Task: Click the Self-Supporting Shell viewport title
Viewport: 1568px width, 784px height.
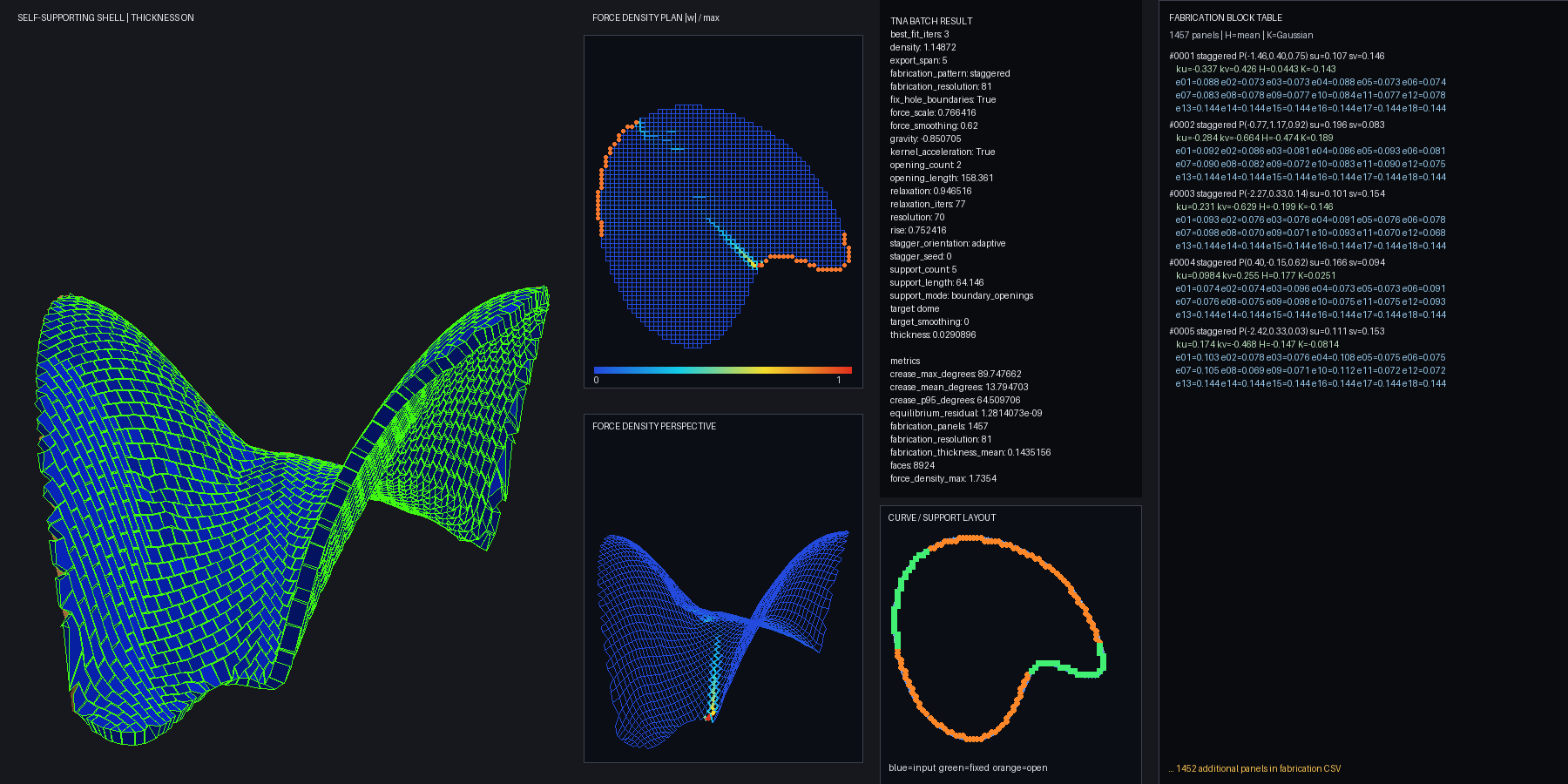Action: 105,17
